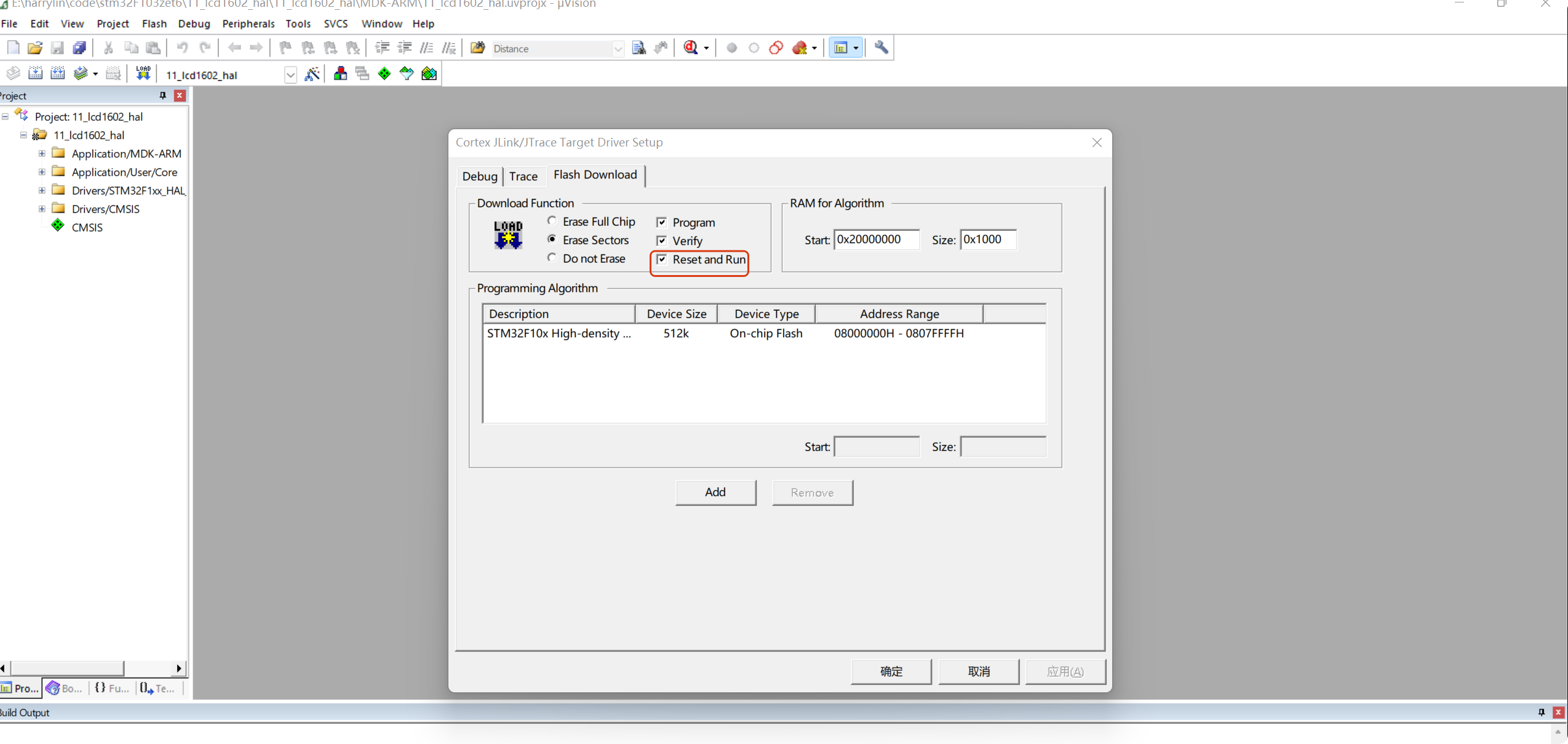Expand the Application/User/Core folder
This screenshot has height=744, width=1568.
pyautogui.click(x=42, y=172)
